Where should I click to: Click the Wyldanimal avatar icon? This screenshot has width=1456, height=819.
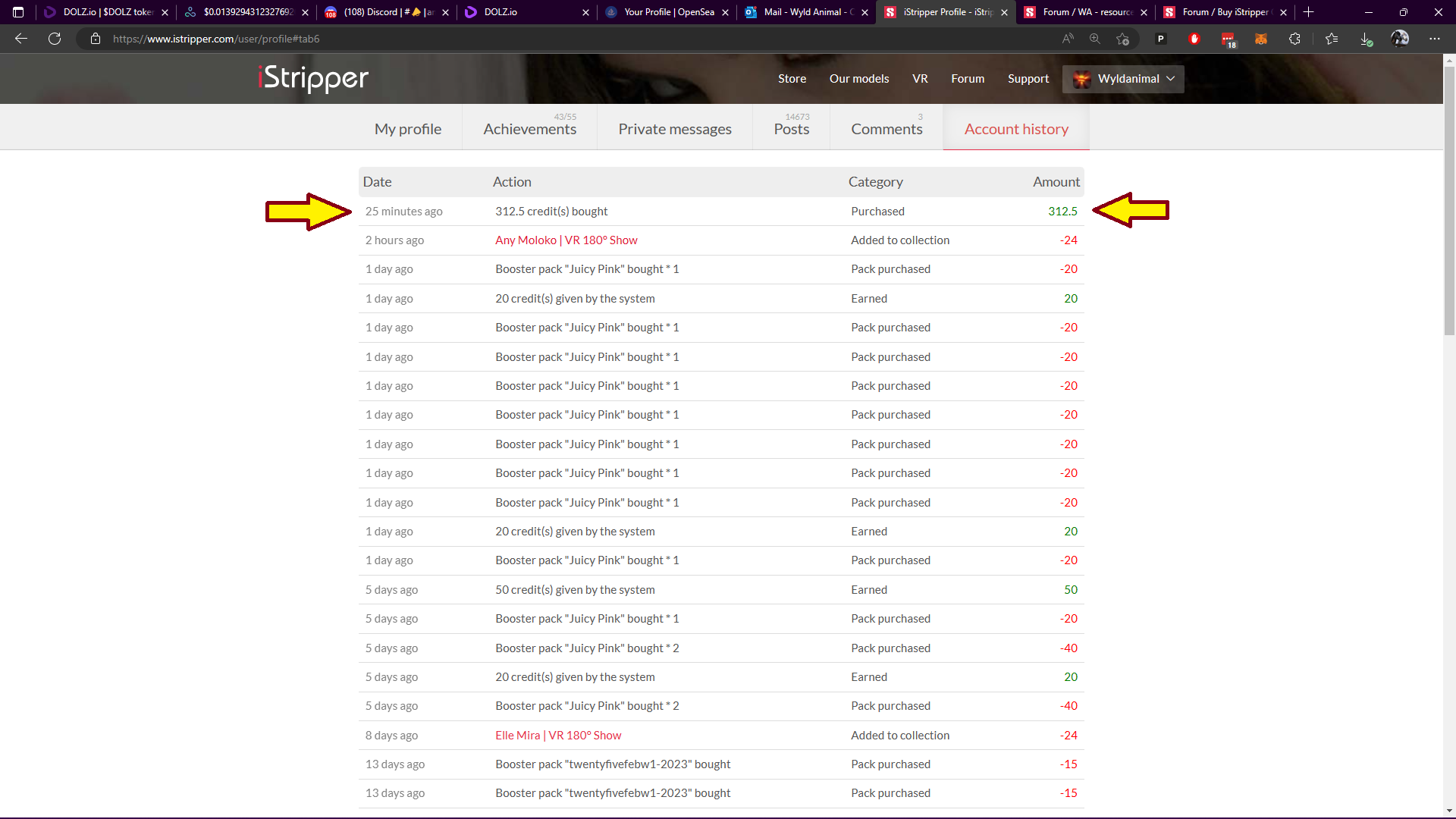pyautogui.click(x=1082, y=79)
